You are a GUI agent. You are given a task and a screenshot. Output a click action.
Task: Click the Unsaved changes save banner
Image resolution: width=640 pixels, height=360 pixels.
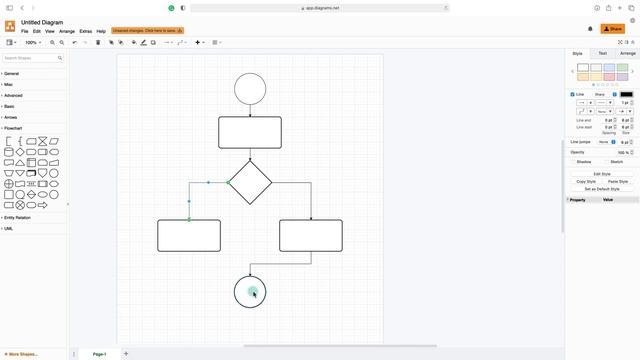click(x=147, y=31)
